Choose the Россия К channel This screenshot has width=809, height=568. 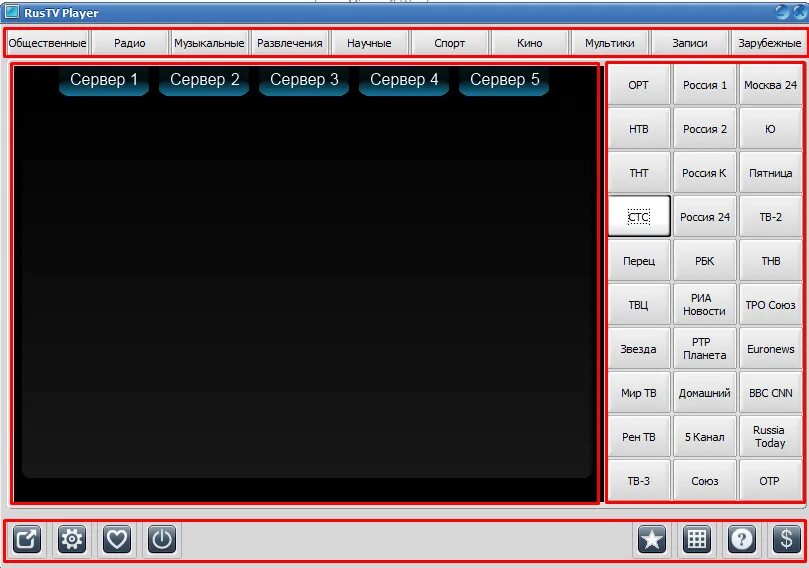pos(705,173)
